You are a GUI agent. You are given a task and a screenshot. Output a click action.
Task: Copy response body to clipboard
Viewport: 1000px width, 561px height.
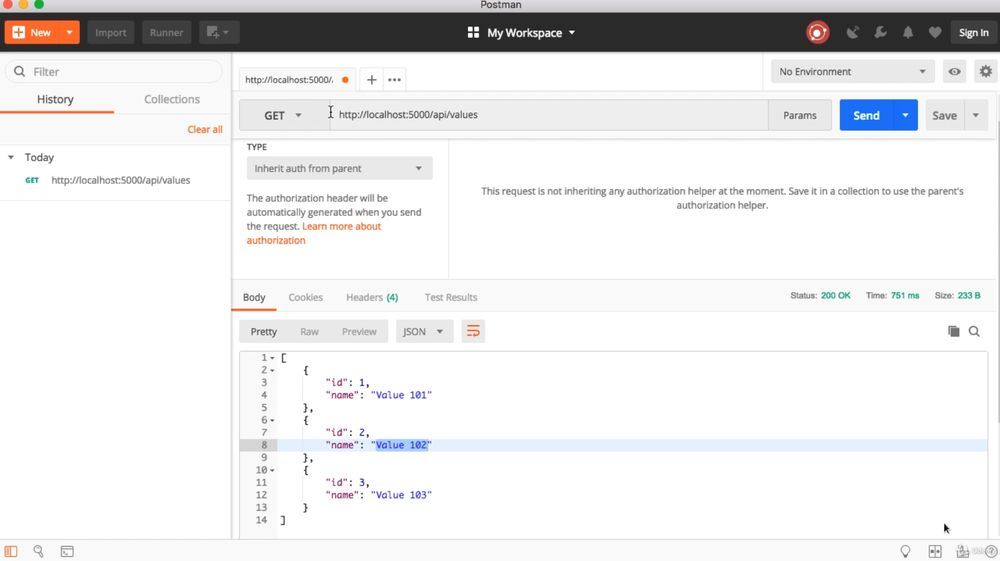pyautogui.click(x=953, y=331)
